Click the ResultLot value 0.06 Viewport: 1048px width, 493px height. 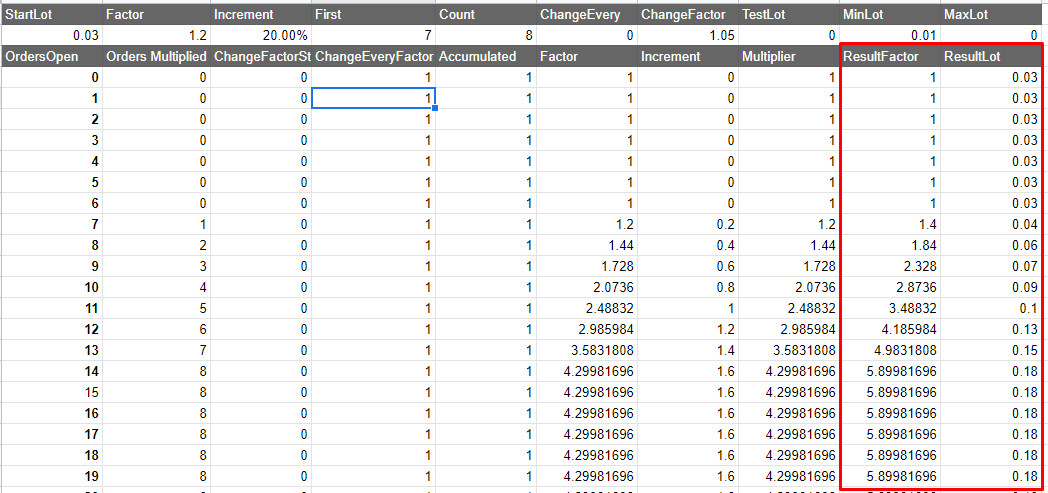point(993,245)
